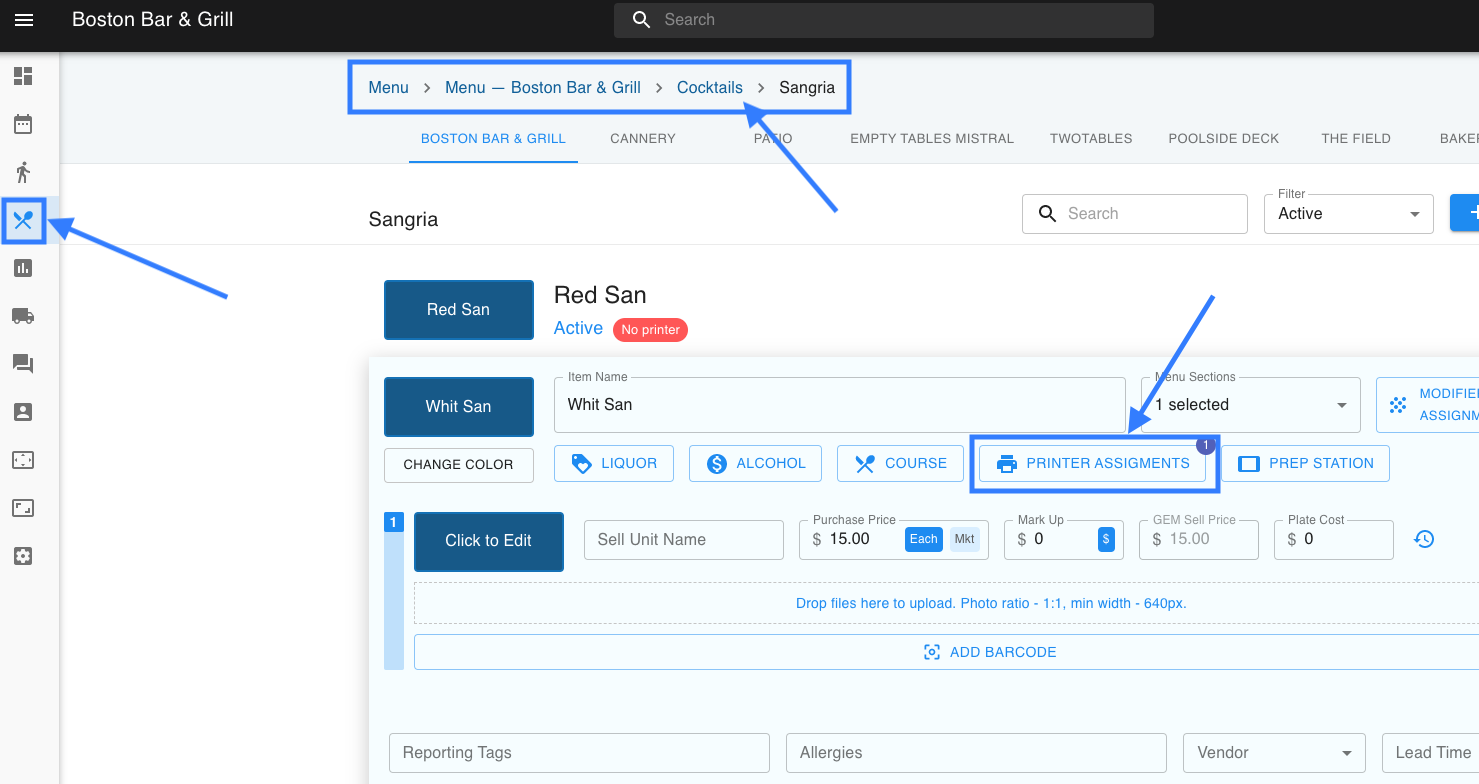This screenshot has width=1479, height=784.
Task: Go to Cocktails breadcrumb link
Action: (x=709, y=88)
